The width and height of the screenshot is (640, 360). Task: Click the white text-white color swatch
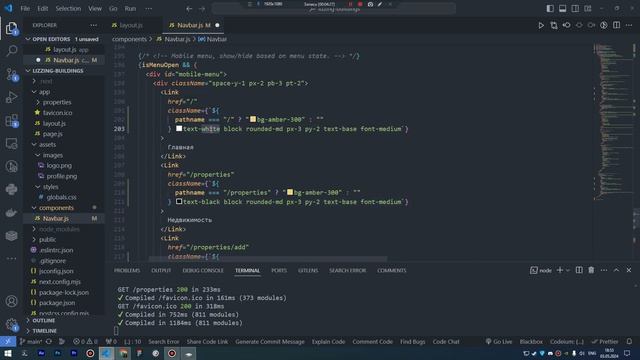179,129
